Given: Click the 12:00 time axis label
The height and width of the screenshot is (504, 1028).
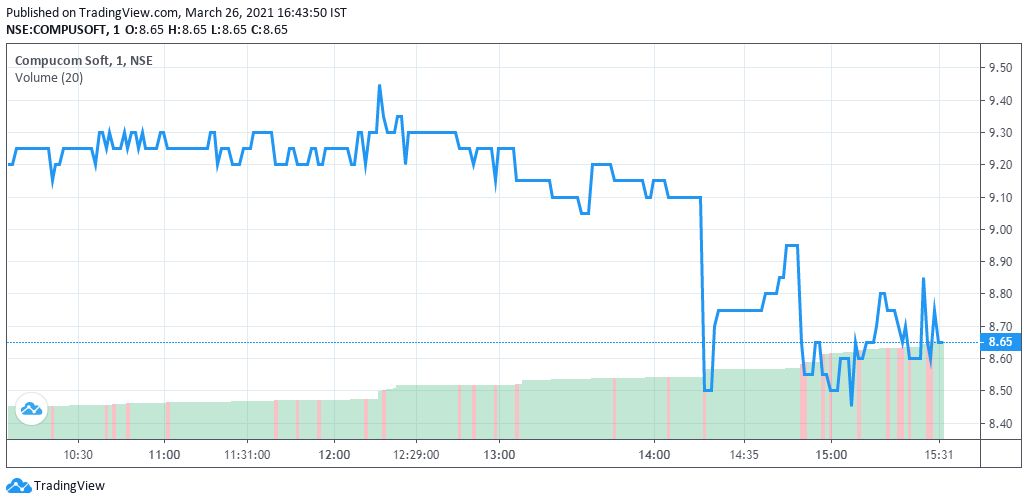Looking at the screenshot, I should pyautogui.click(x=334, y=455).
